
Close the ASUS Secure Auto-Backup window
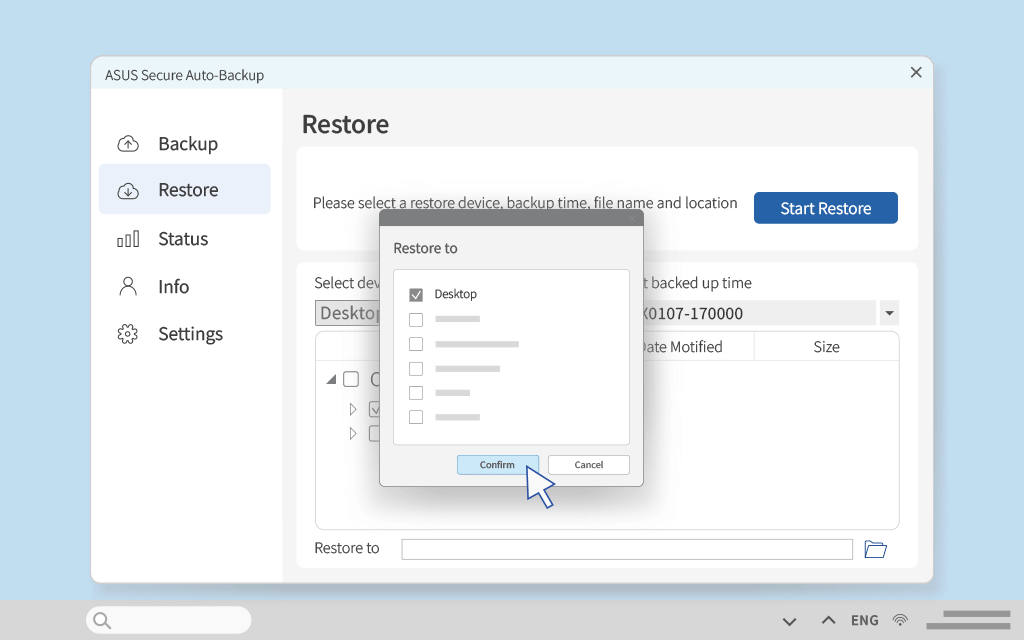pyautogui.click(x=916, y=72)
